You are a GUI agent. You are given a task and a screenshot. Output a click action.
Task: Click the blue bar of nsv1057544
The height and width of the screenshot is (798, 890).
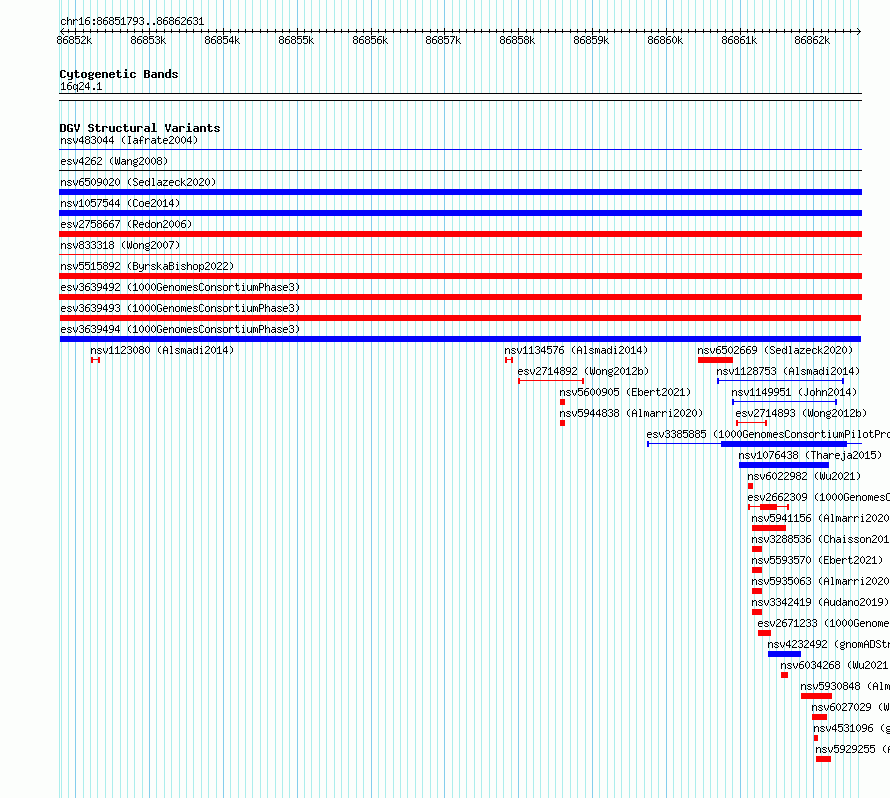click(460, 213)
